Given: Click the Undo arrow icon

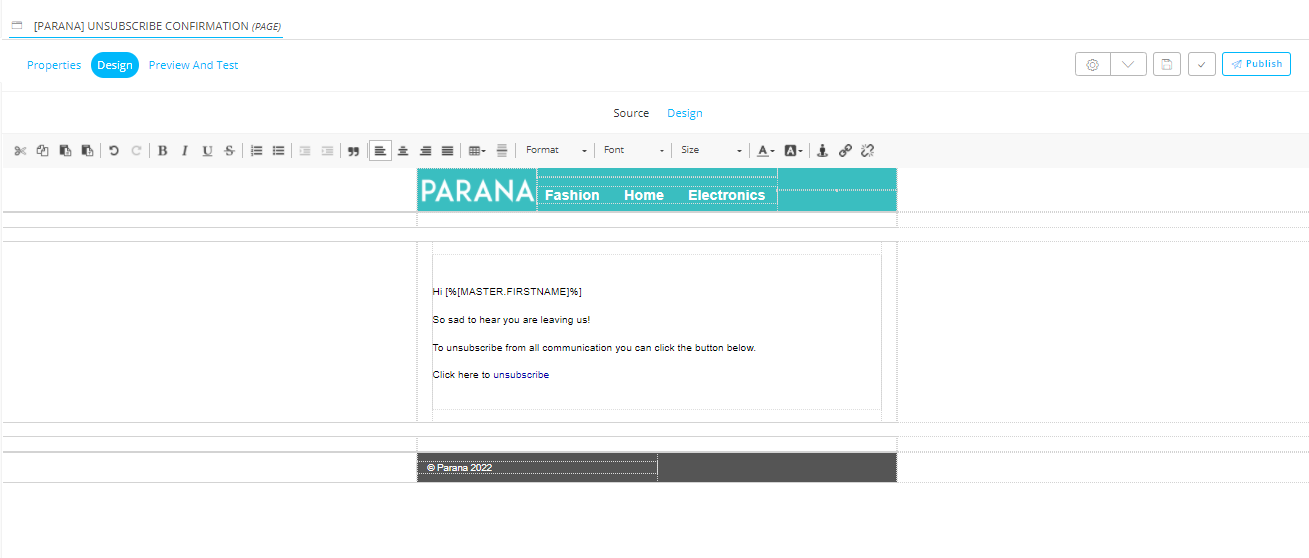Looking at the screenshot, I should pos(114,151).
